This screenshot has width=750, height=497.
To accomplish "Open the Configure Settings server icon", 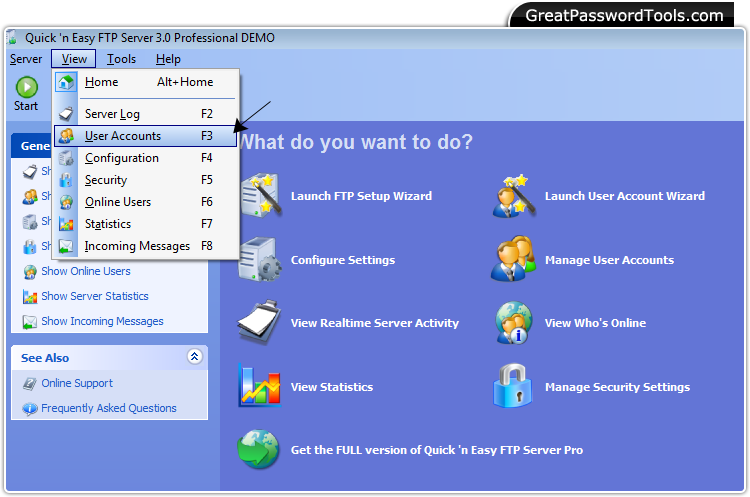I will pyautogui.click(x=259, y=260).
